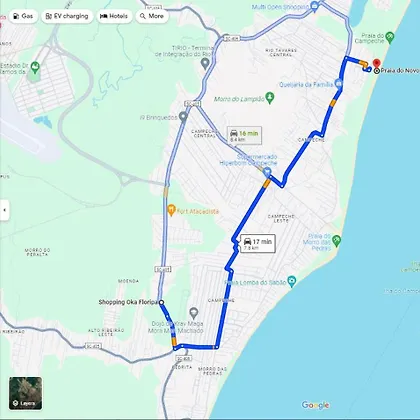The width and height of the screenshot is (420, 420).
Task: Click Praia Lomba do Sabão marker
Action: click(292, 281)
